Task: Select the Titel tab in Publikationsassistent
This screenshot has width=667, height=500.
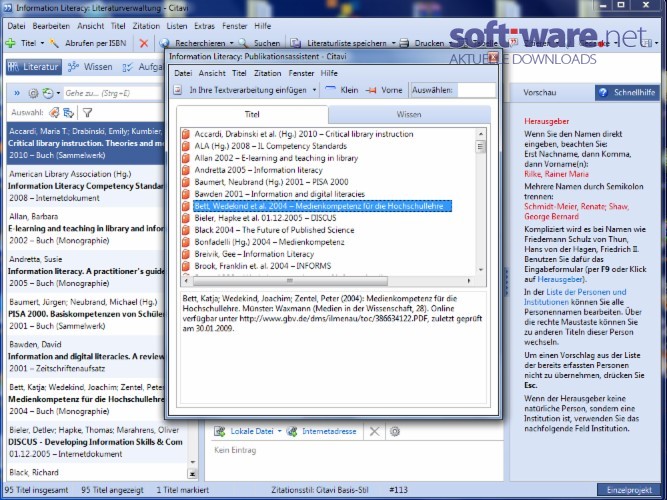Action: pyautogui.click(x=252, y=114)
